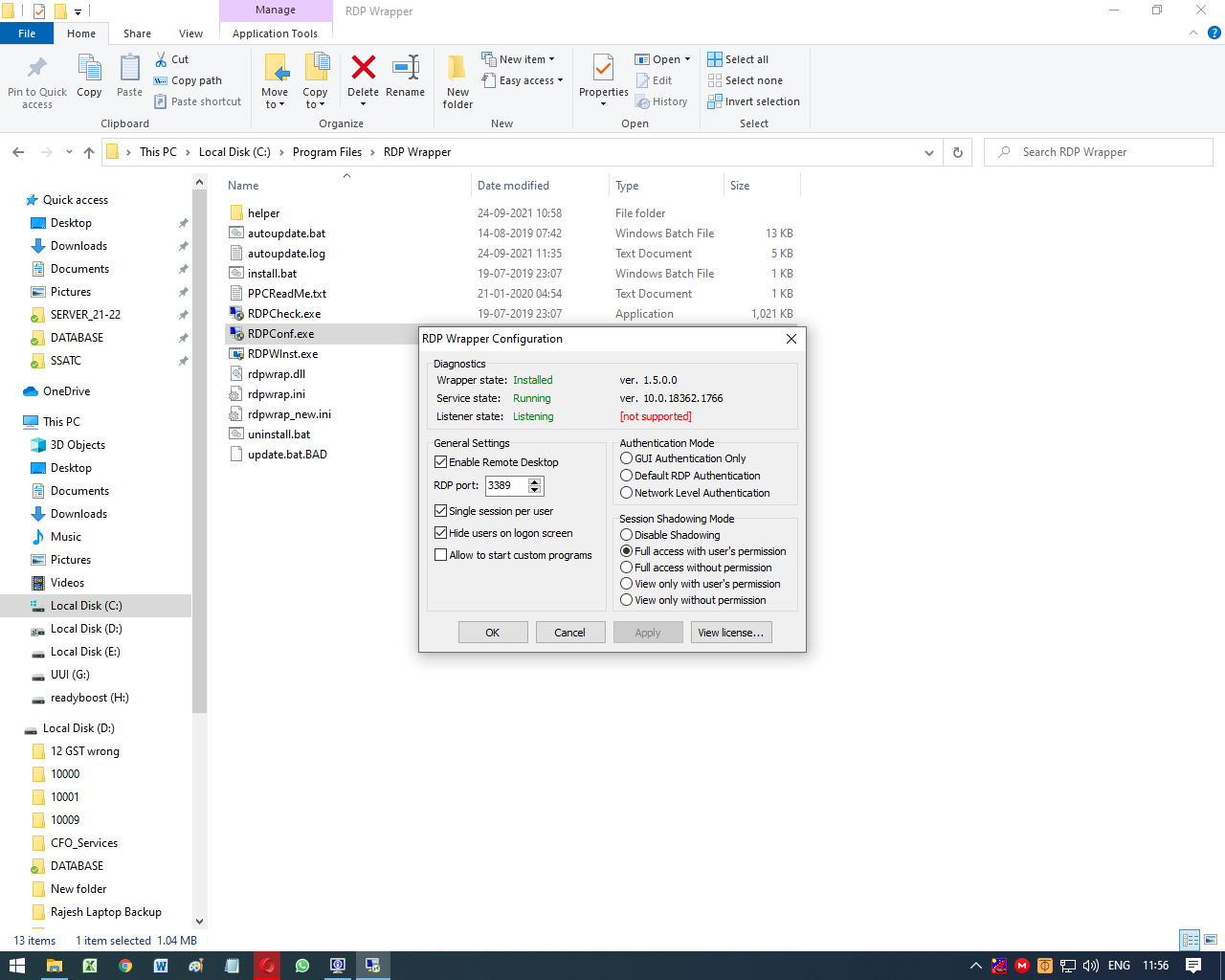The image size is (1225, 980).
Task: Switch to the View tab
Action: 190,33
